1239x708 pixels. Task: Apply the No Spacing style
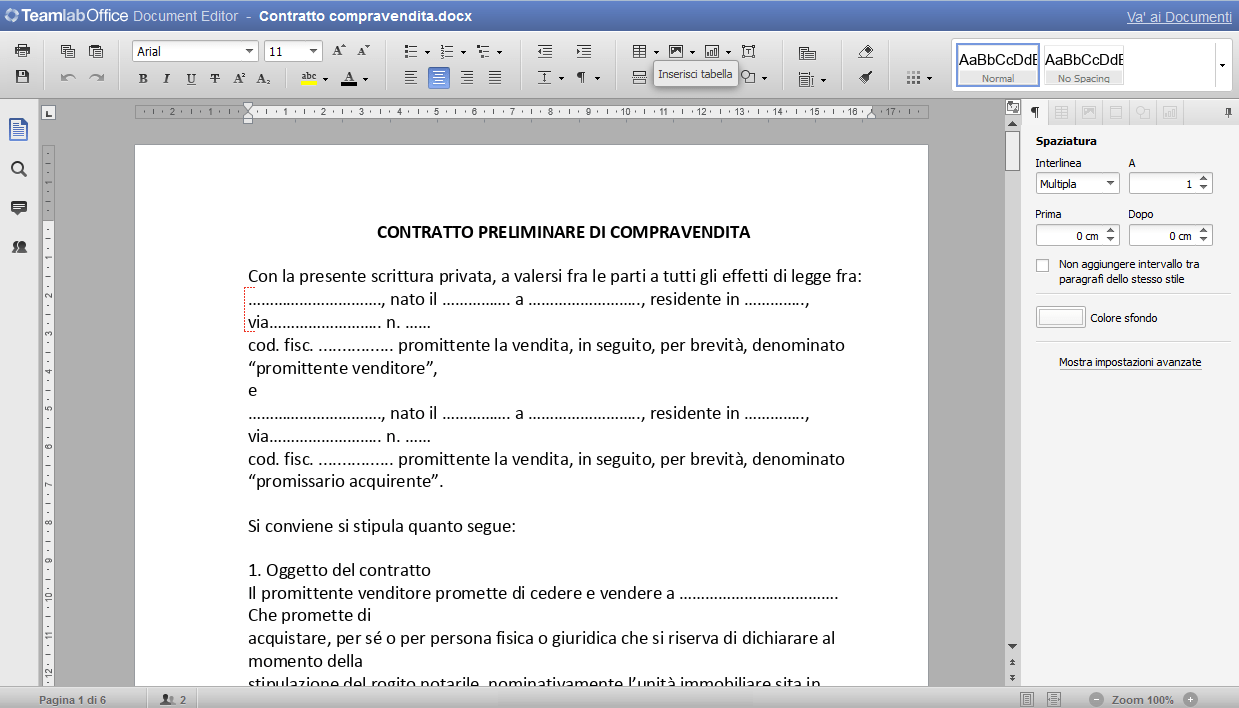pos(1084,65)
